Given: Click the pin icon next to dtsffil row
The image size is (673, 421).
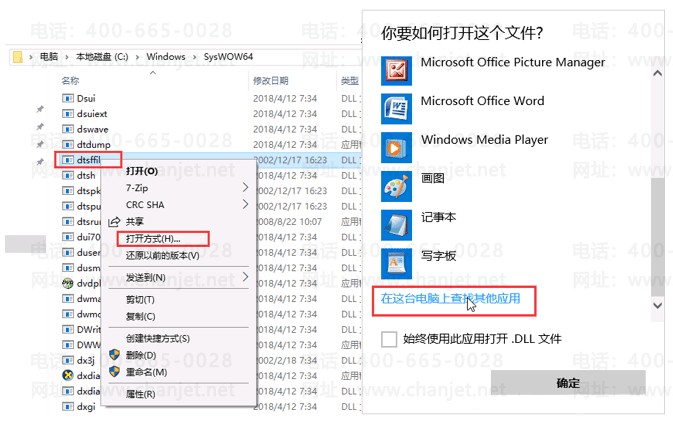Looking at the screenshot, I should pyautogui.click(x=40, y=162).
